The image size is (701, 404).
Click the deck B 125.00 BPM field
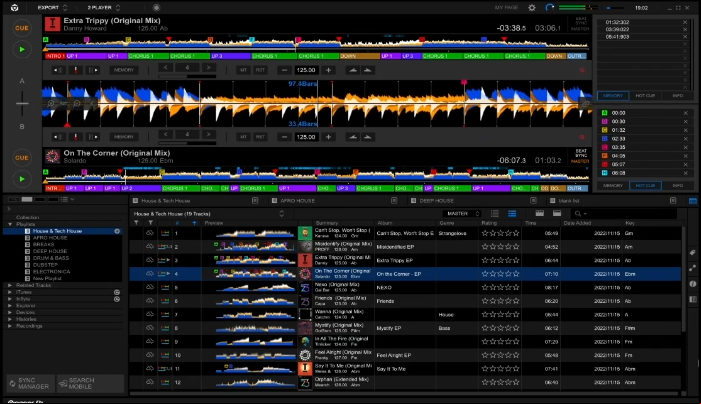(x=306, y=137)
